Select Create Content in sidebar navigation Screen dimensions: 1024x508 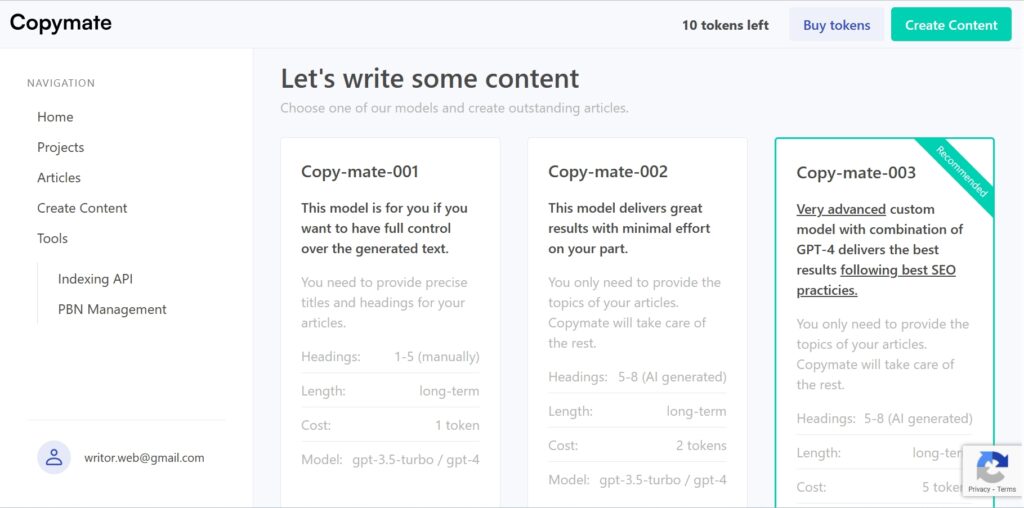tap(82, 208)
